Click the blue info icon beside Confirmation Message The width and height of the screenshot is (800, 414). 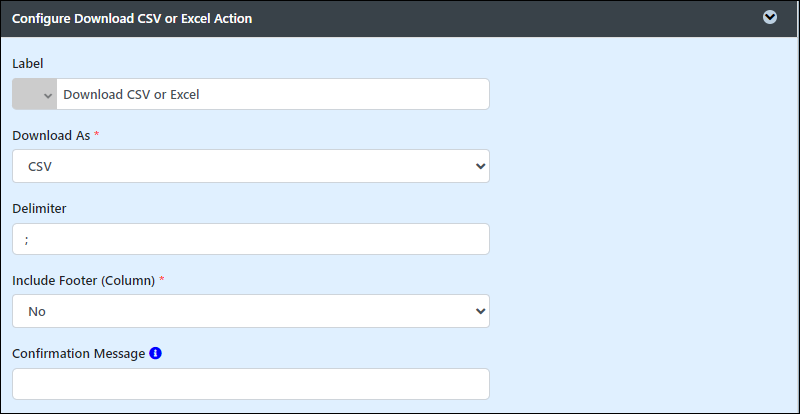pos(156,353)
